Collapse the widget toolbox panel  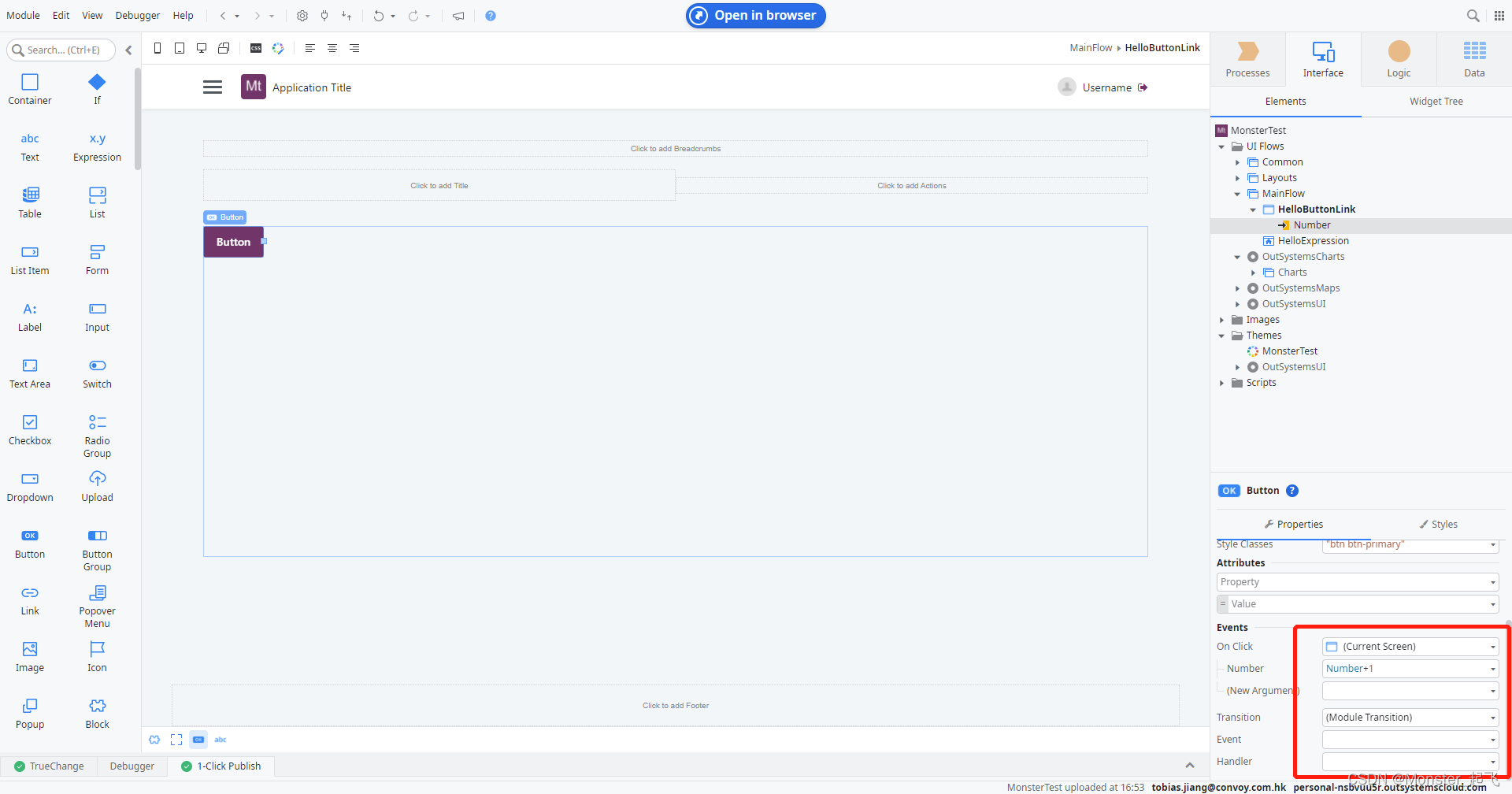coord(128,50)
